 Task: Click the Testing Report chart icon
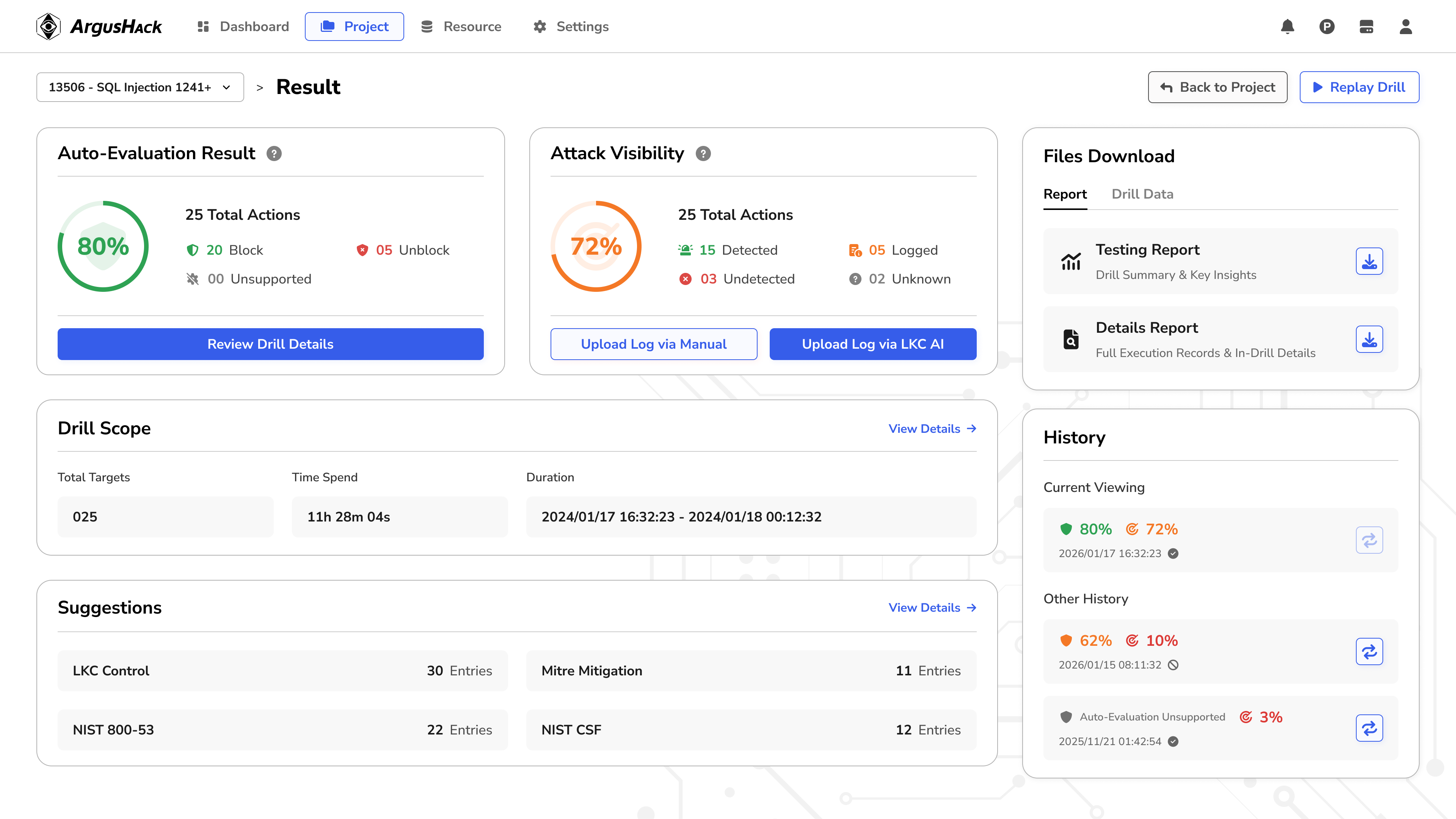coord(1071,261)
